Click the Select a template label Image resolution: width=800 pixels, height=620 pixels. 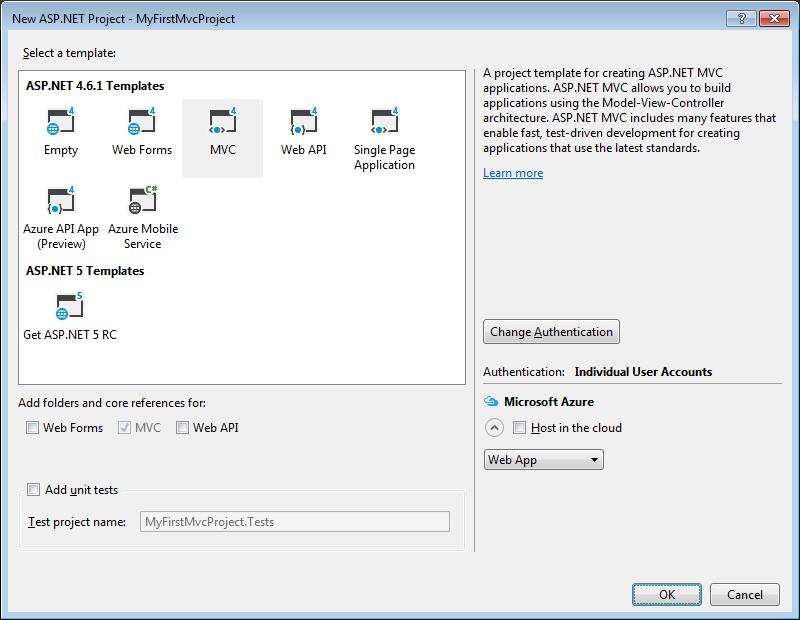click(69, 53)
